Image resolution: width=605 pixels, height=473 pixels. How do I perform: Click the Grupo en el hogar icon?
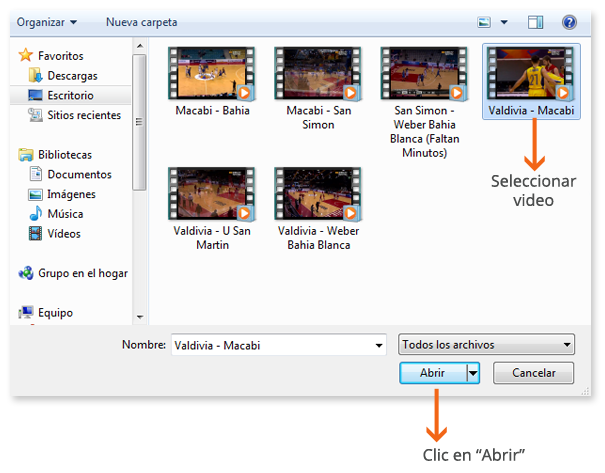point(26,273)
